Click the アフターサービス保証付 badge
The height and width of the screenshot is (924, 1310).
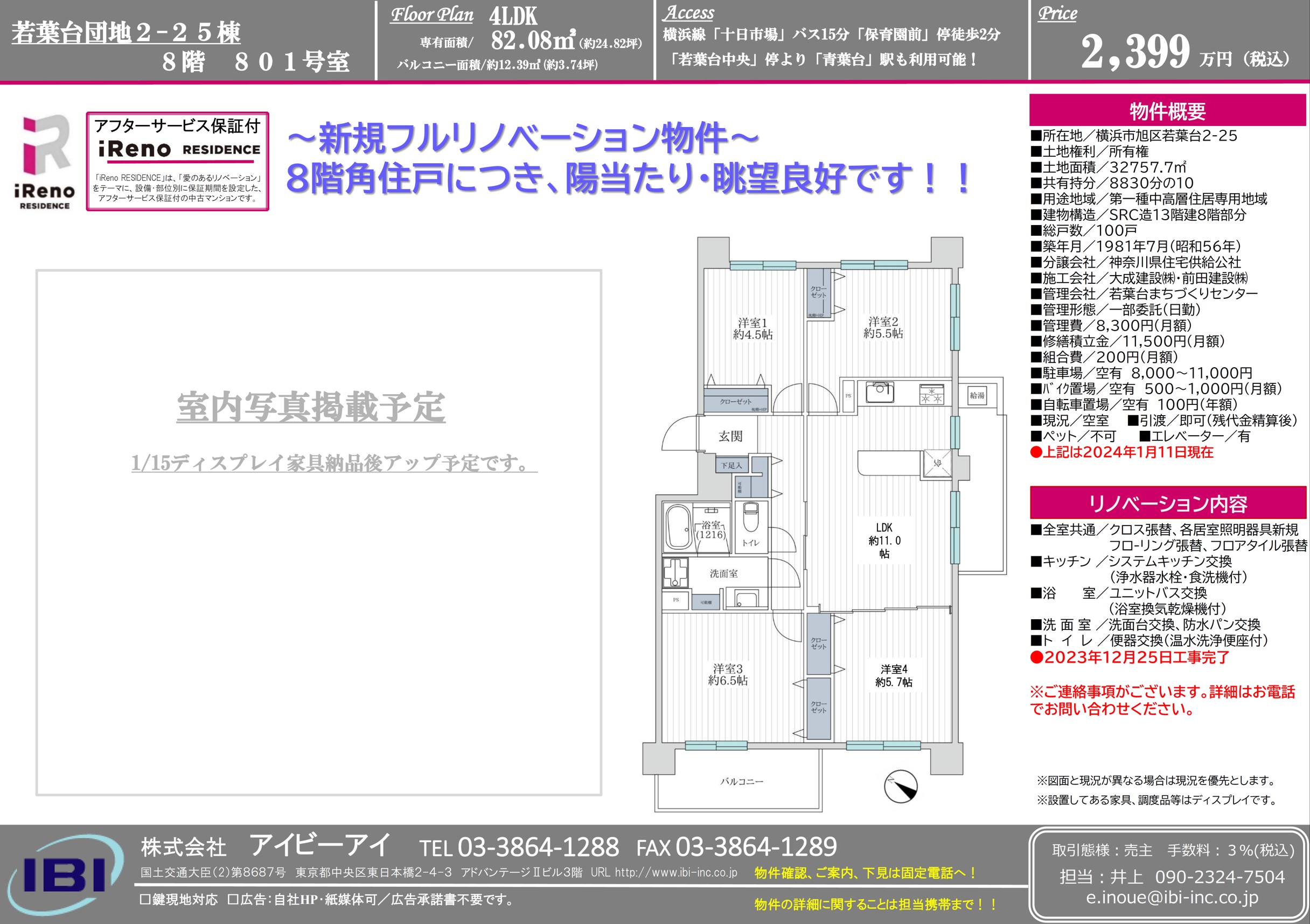[x=177, y=161]
